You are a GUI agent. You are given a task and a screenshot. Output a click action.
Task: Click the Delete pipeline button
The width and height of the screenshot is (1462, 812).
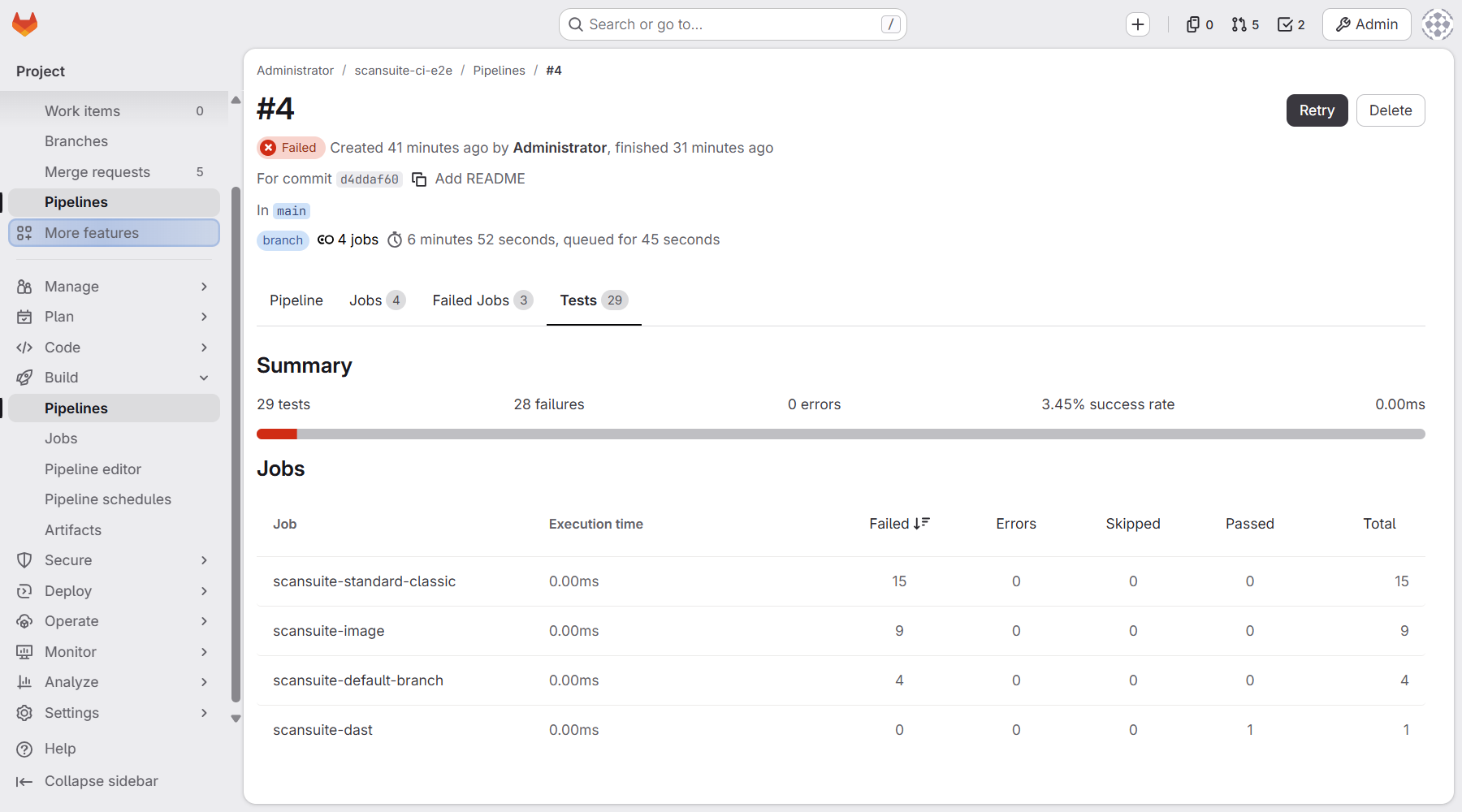1391,110
